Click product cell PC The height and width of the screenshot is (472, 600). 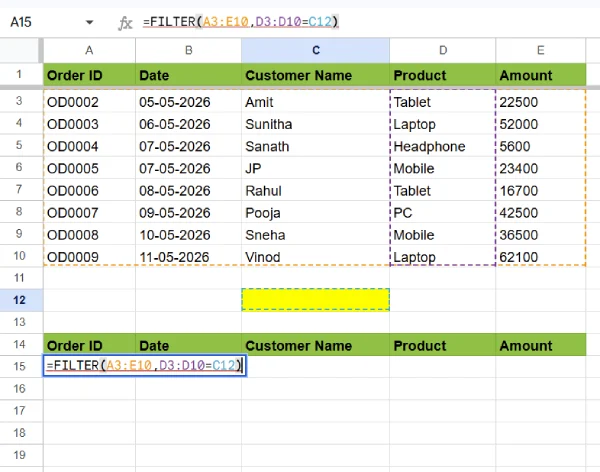pos(443,213)
